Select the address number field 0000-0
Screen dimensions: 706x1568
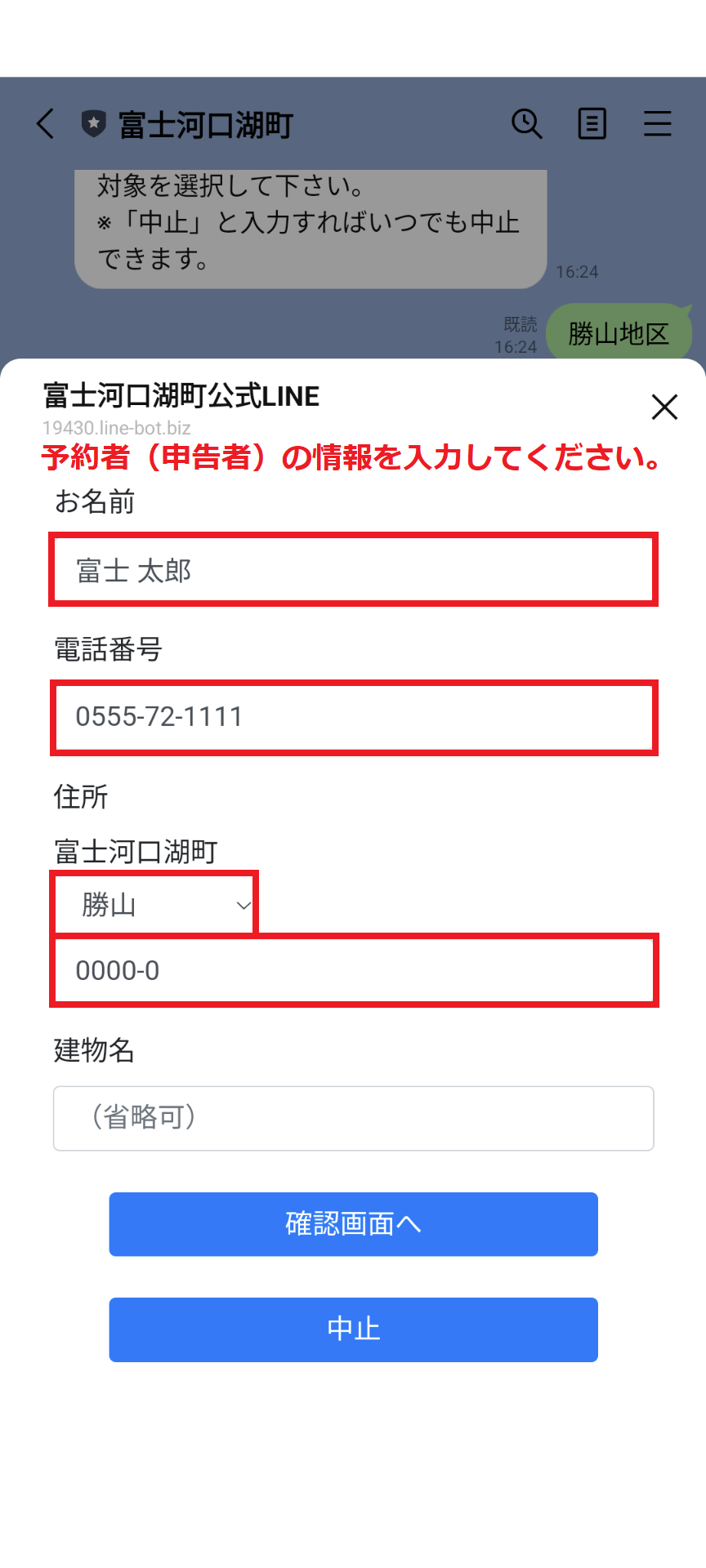point(353,970)
